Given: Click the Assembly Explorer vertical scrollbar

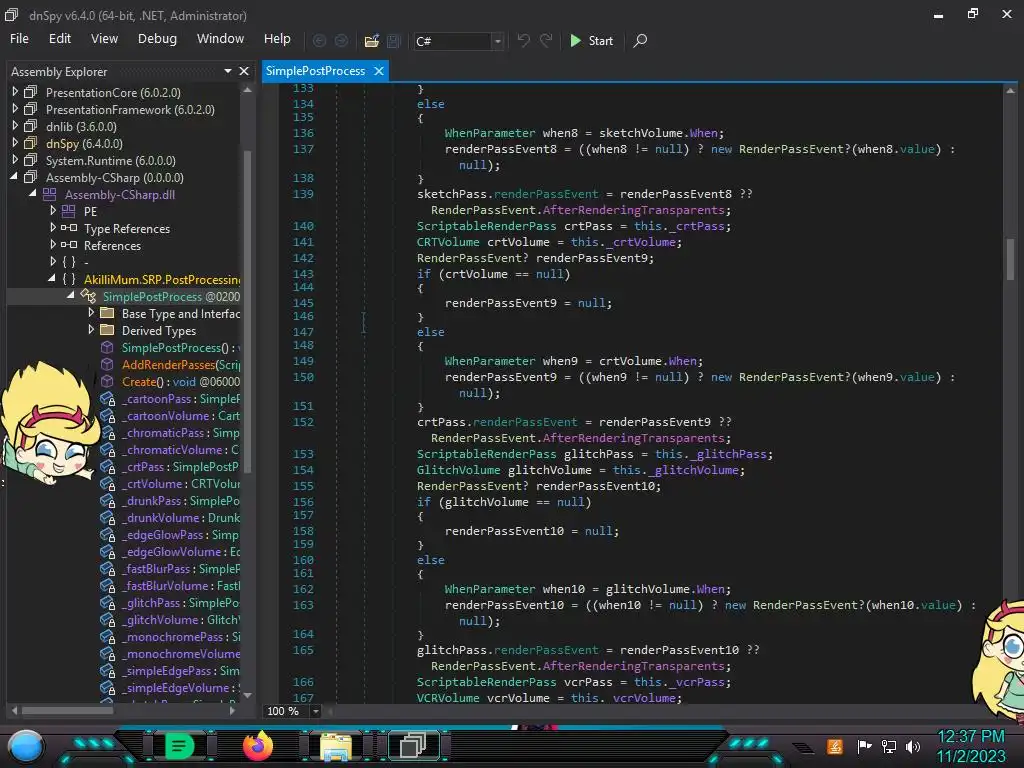Looking at the screenshot, I should pyautogui.click(x=247, y=311).
